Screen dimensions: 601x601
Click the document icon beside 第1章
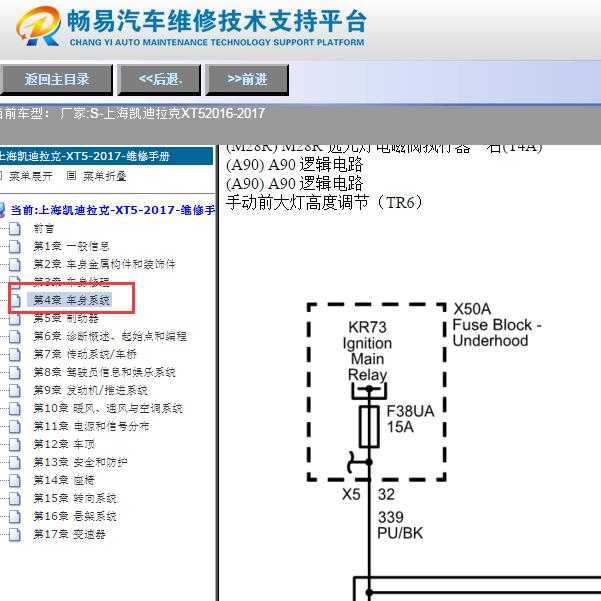coord(15,246)
